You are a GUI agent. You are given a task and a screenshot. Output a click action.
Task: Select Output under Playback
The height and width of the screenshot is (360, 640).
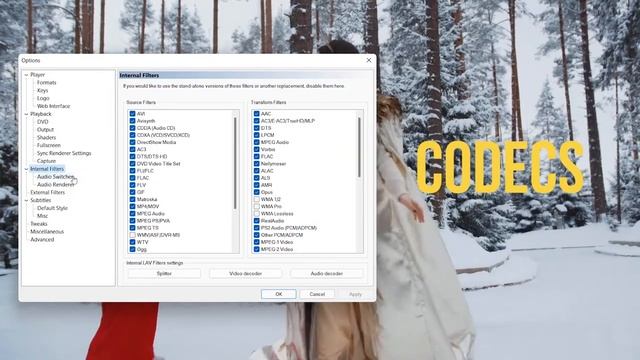tap(45, 130)
